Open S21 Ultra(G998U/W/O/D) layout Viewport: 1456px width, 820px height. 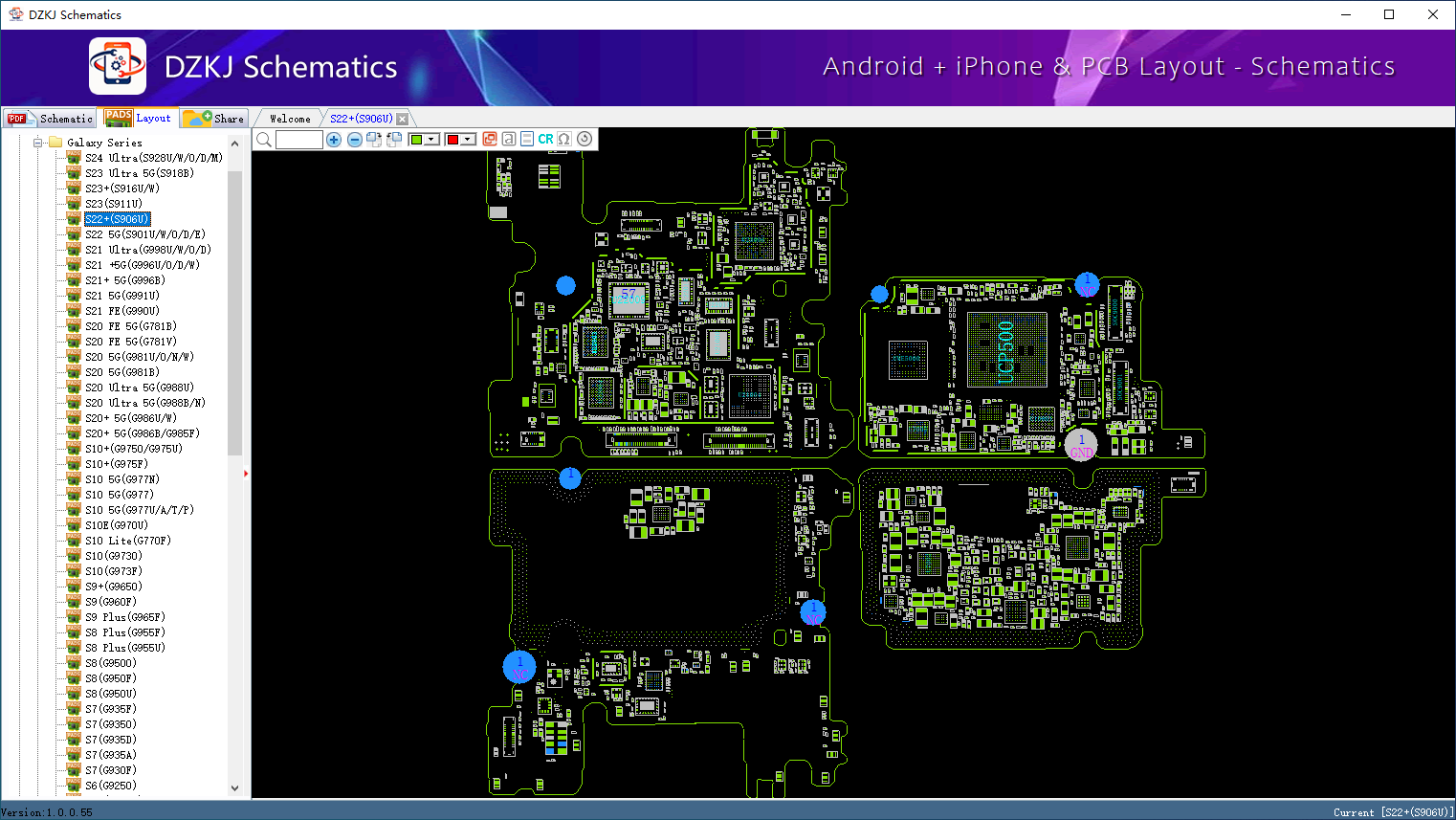[148, 250]
